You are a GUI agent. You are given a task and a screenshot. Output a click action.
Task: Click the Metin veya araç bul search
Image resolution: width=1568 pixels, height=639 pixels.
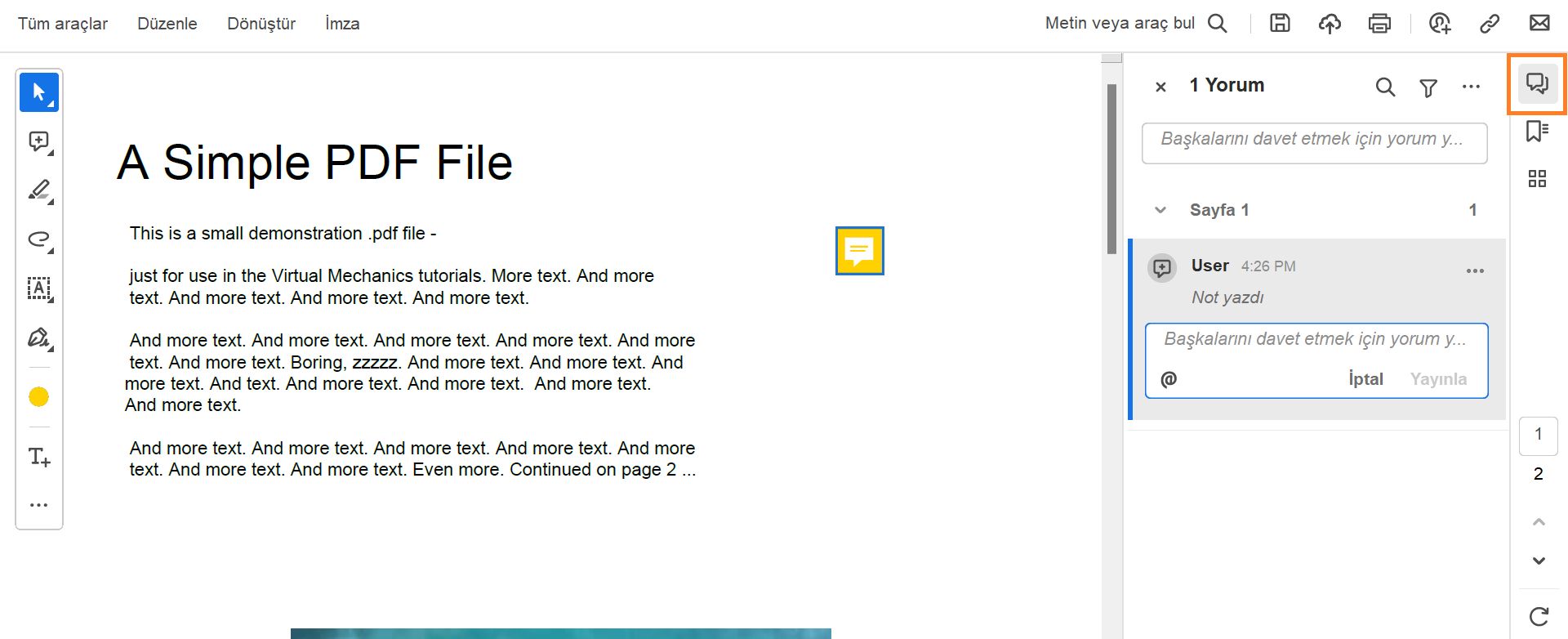[x=1136, y=23]
